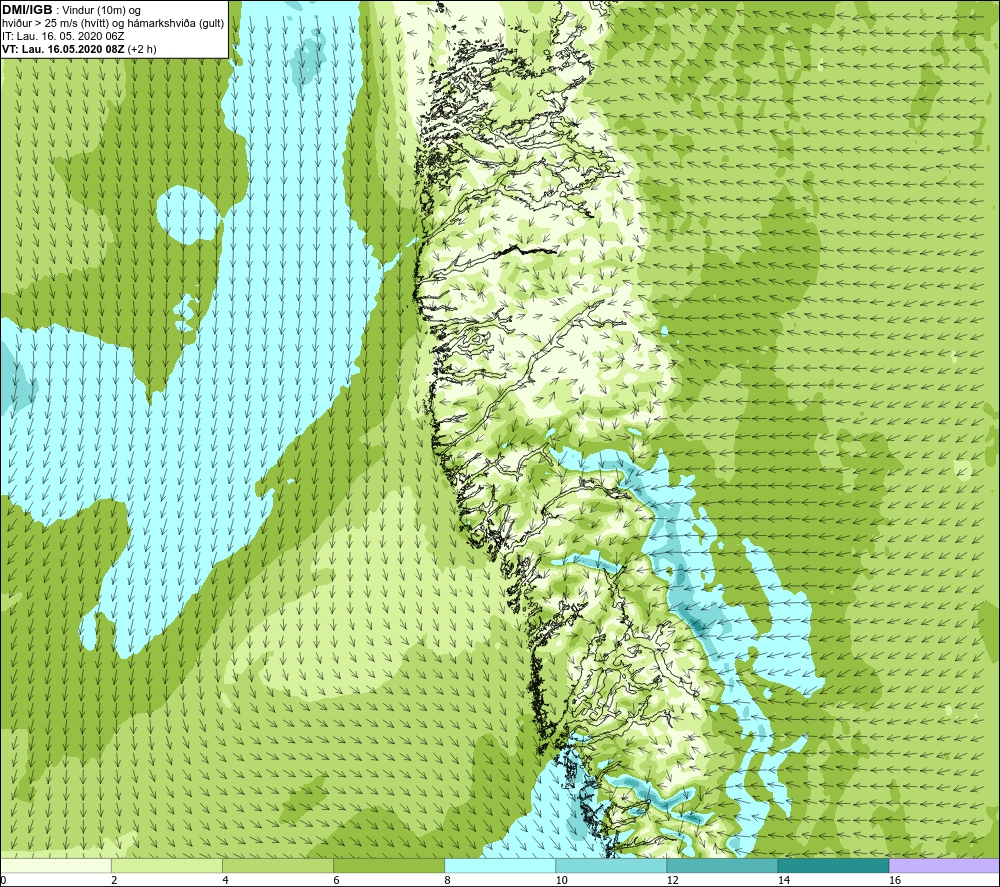The height and width of the screenshot is (887, 1000).
Task: Click the "12" label under the color scale
Action: (672, 881)
